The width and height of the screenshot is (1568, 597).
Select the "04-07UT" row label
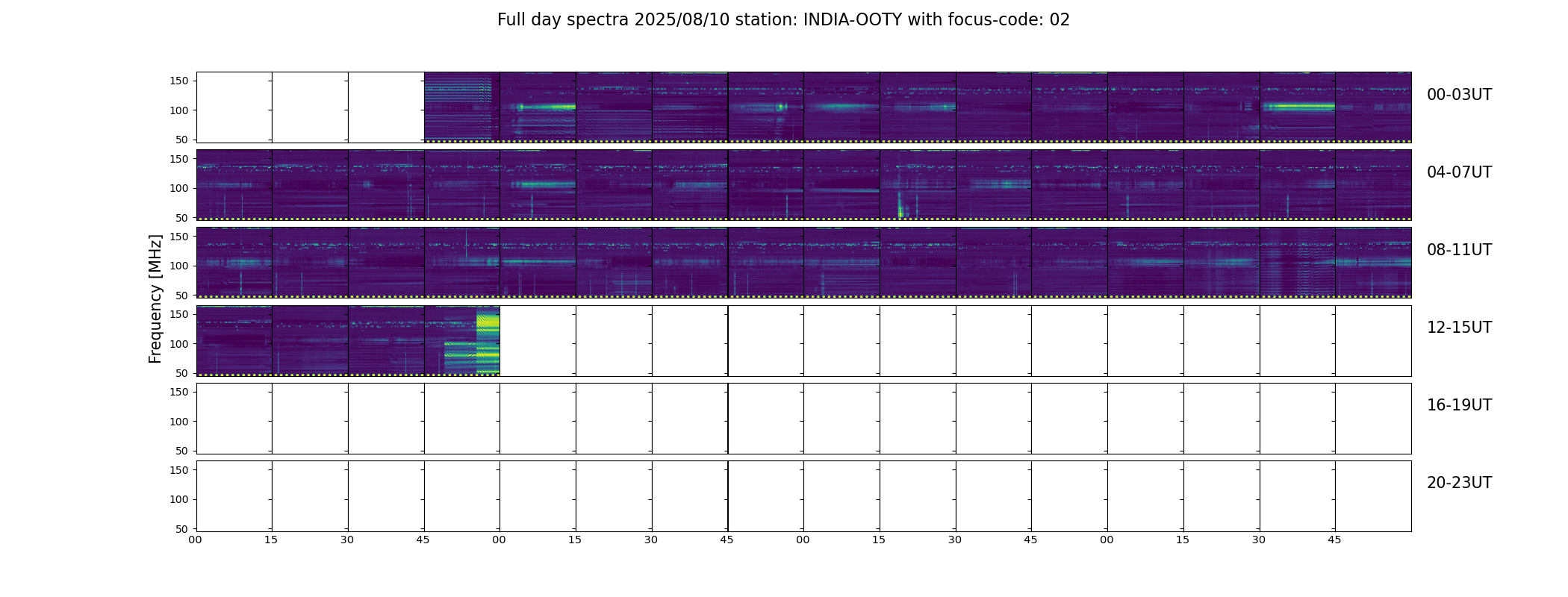[x=1459, y=172]
